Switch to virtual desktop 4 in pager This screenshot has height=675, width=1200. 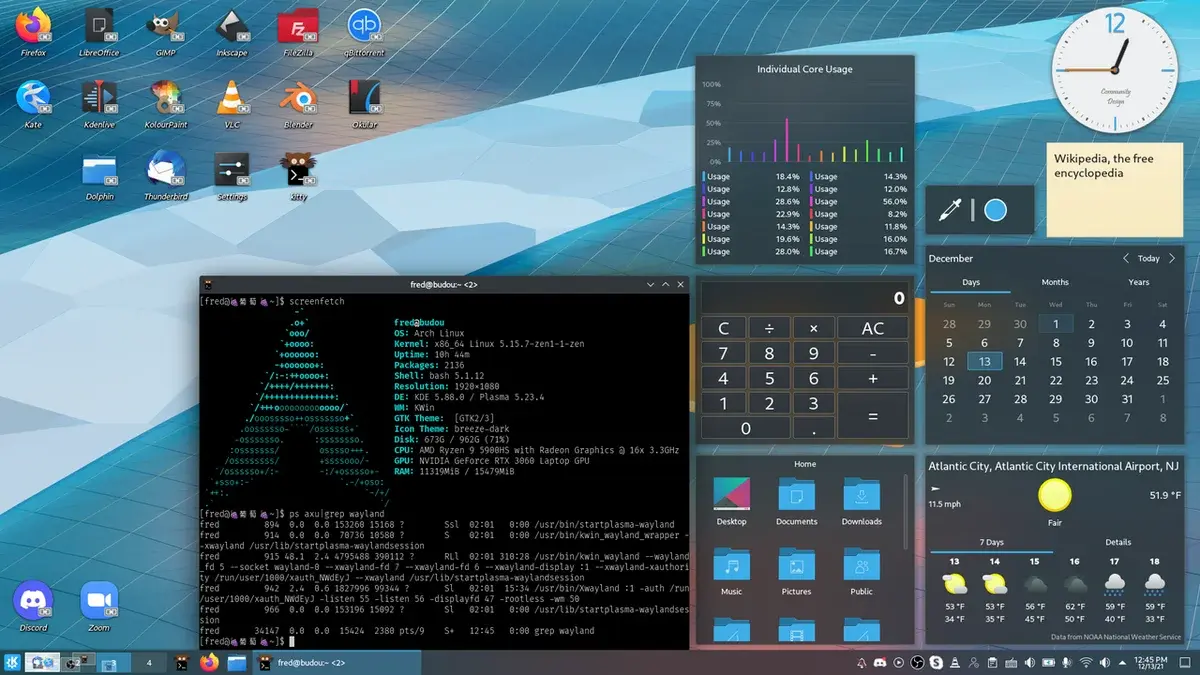[x=149, y=662]
